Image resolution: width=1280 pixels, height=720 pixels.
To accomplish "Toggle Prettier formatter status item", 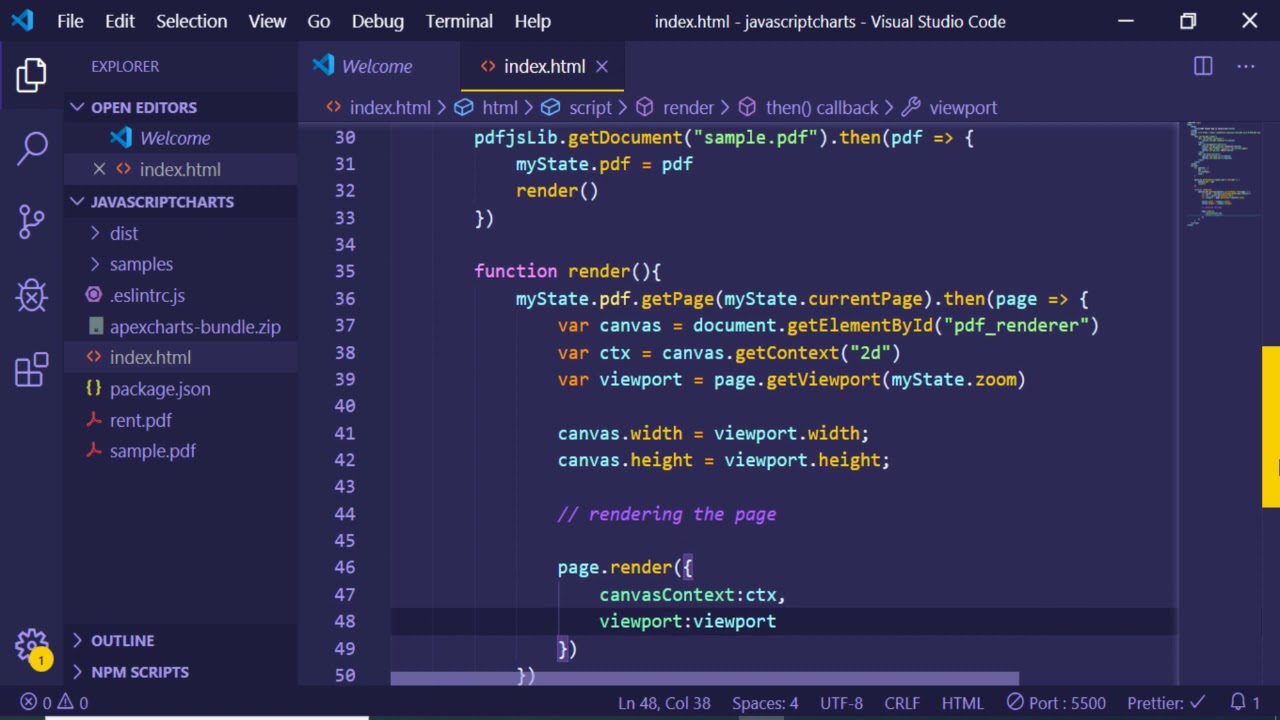I will click(1166, 703).
